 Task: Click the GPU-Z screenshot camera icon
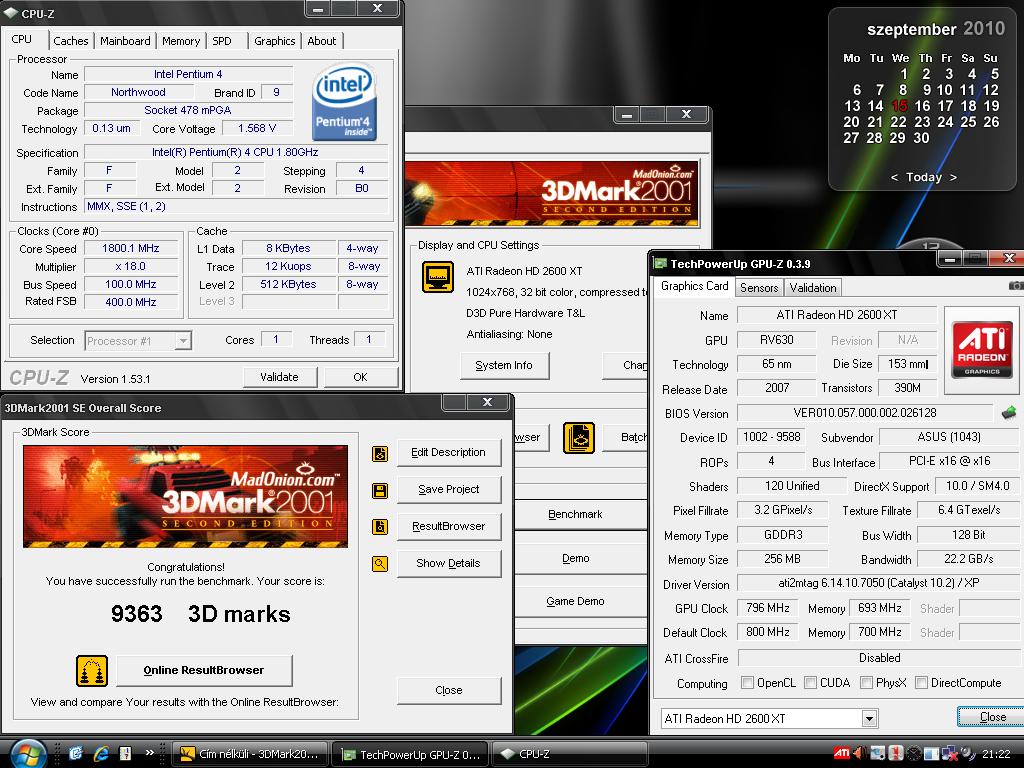coord(1016,286)
